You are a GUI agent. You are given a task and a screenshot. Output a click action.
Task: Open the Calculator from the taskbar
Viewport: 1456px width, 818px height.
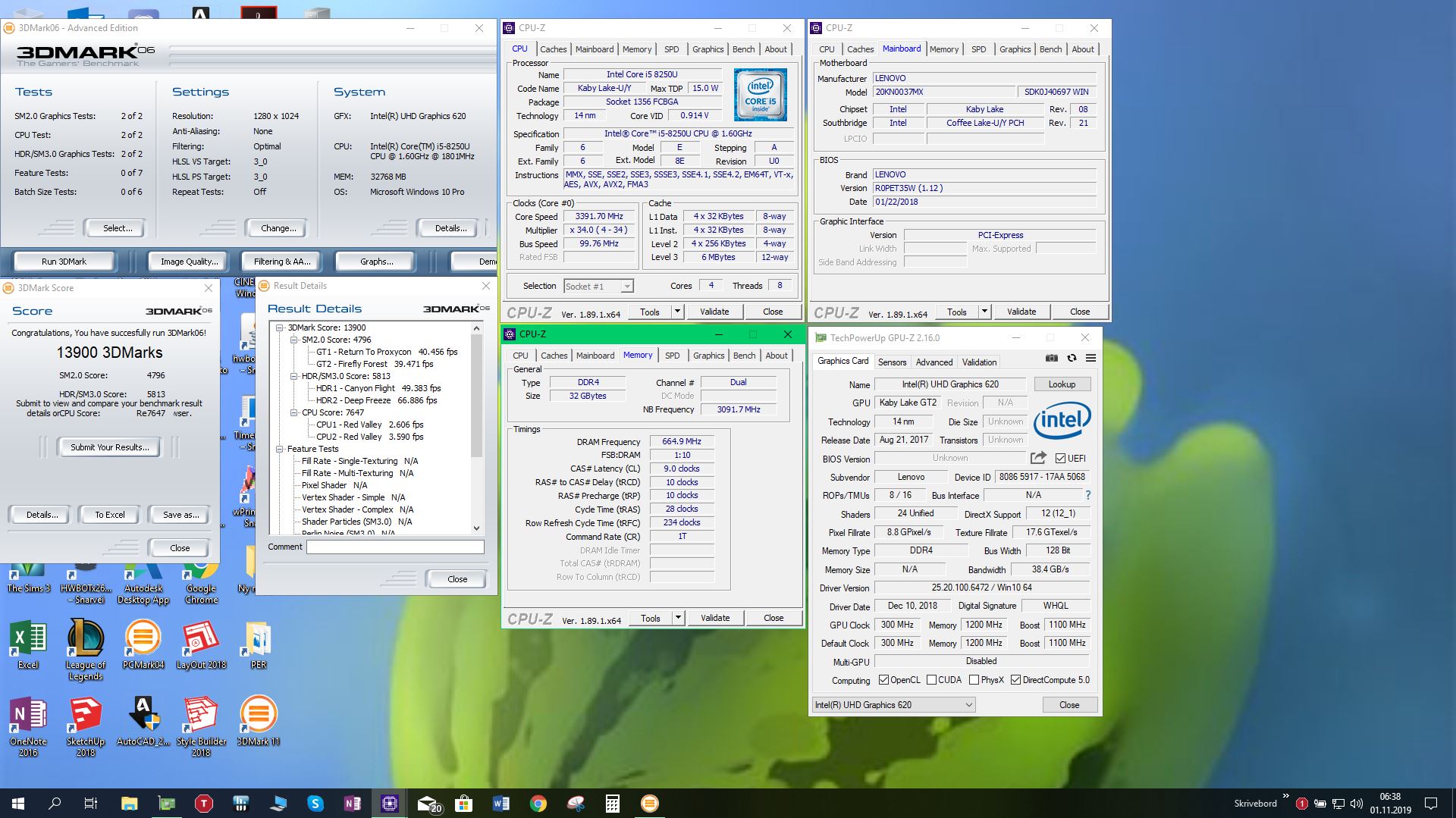[613, 804]
